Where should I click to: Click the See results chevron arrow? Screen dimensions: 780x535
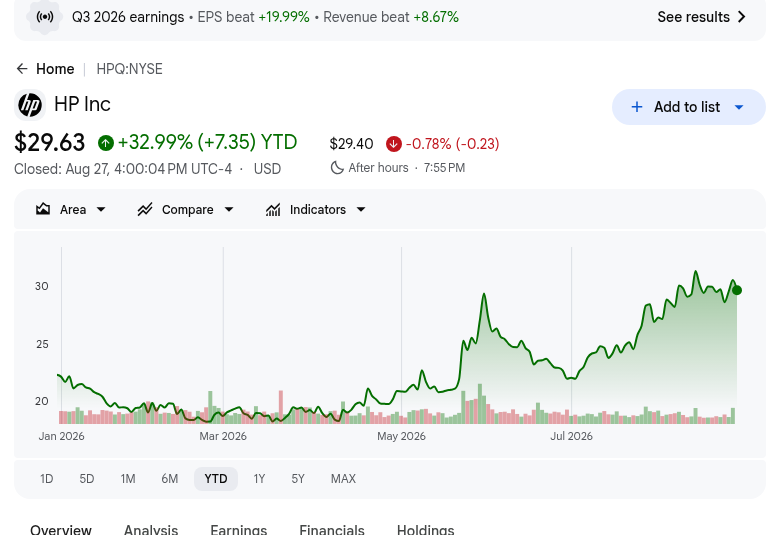tap(742, 17)
